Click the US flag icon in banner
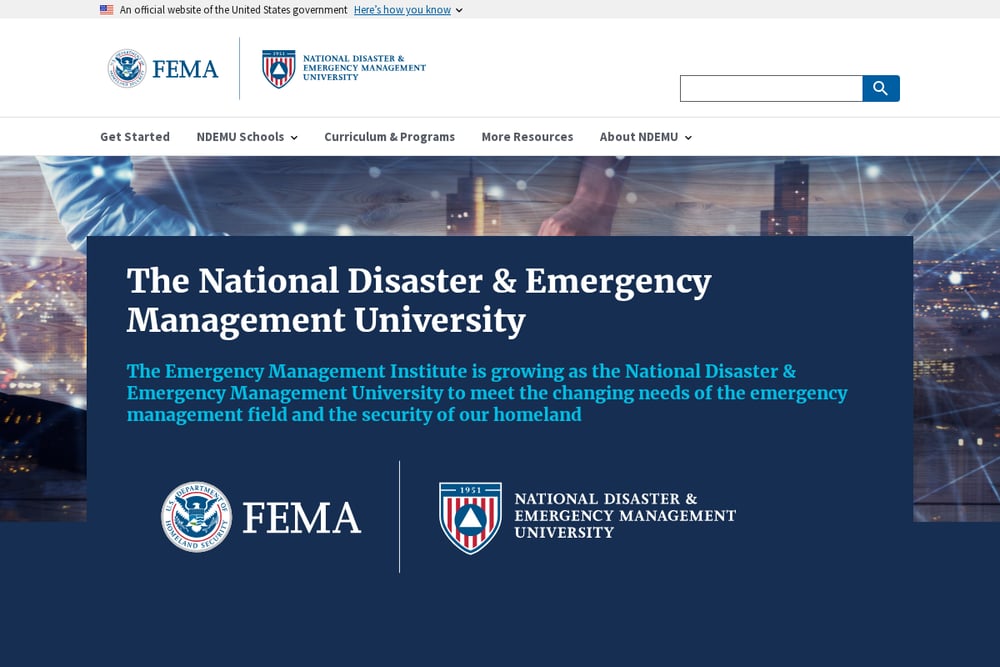The height and width of the screenshot is (667, 1000). [x=107, y=10]
